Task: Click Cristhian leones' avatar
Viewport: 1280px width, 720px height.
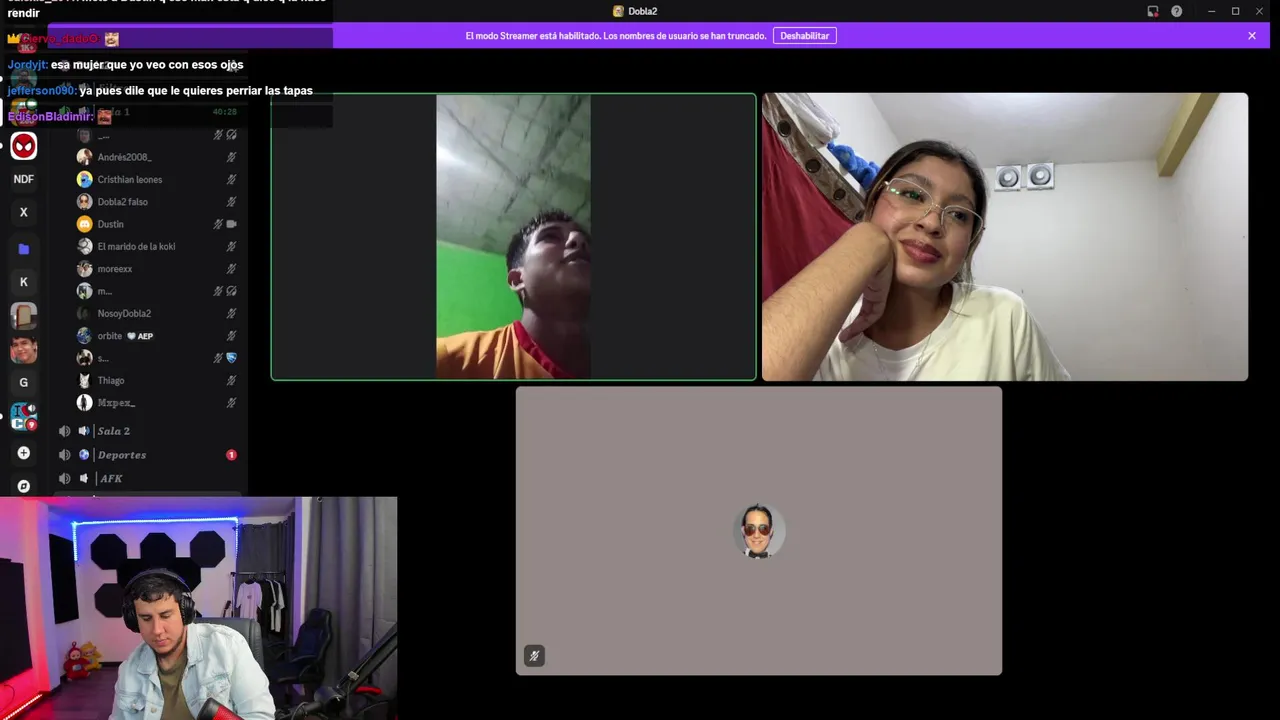Action: tap(85, 179)
